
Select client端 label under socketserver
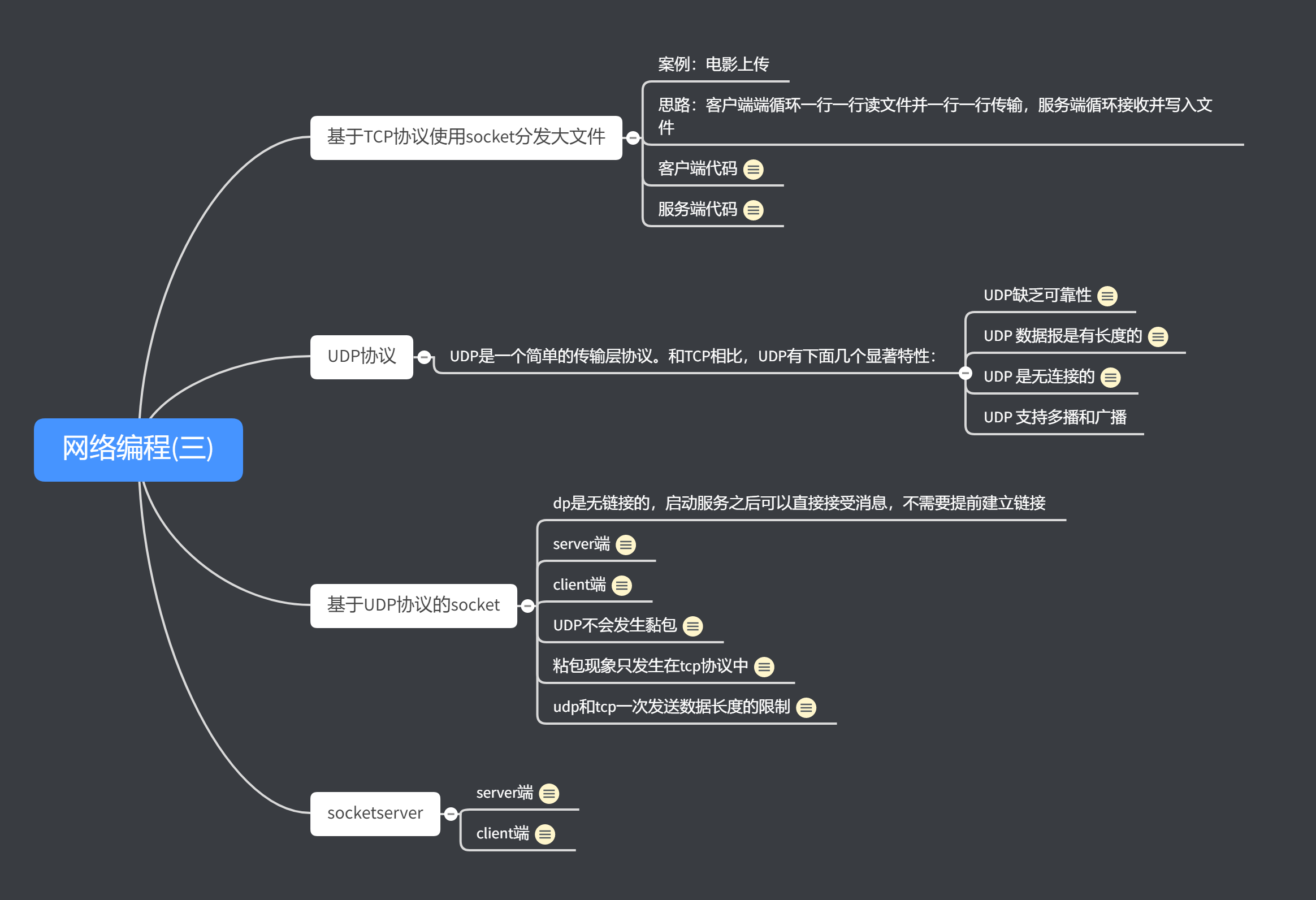click(503, 834)
